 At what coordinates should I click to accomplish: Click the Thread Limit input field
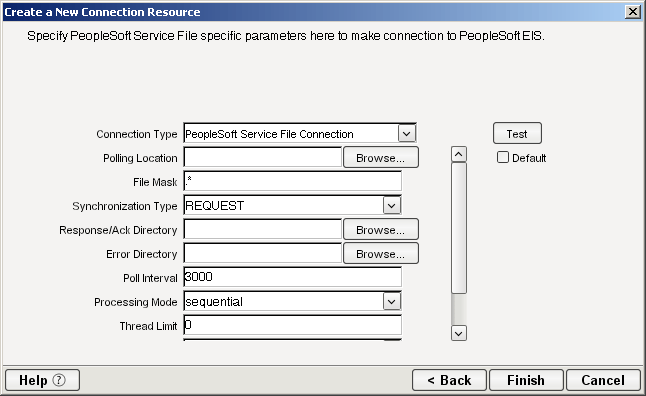[293, 326]
